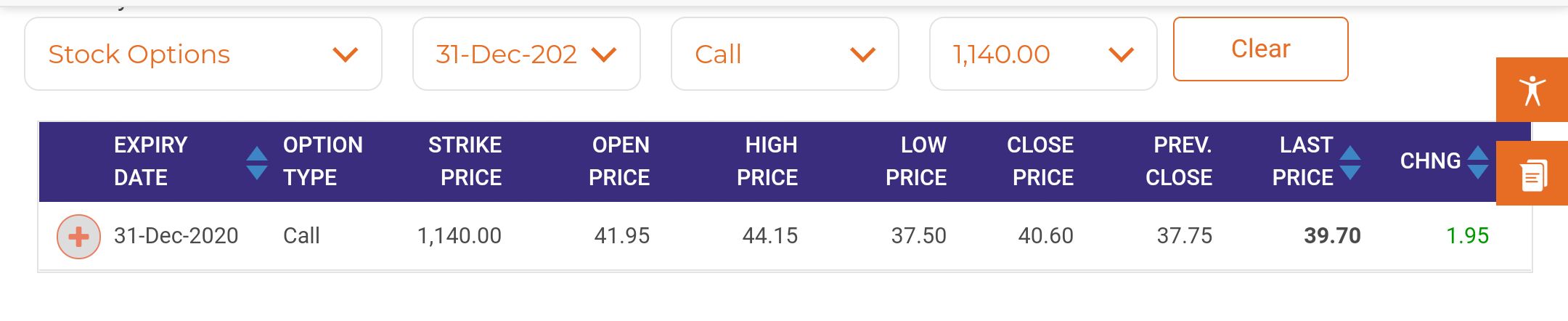This screenshot has width=1568, height=321.
Task: Sort by Expiry Date arrows
Action: (x=256, y=163)
